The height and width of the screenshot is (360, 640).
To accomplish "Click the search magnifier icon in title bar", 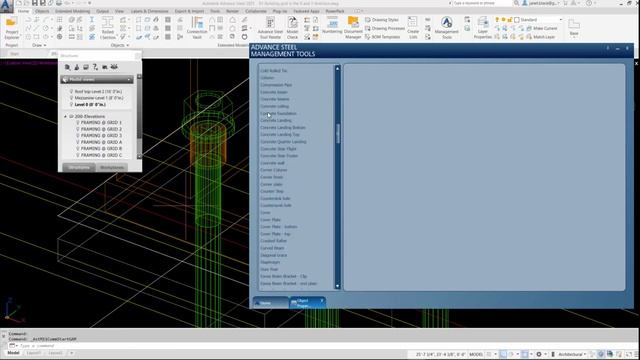I will [x=517, y=3].
